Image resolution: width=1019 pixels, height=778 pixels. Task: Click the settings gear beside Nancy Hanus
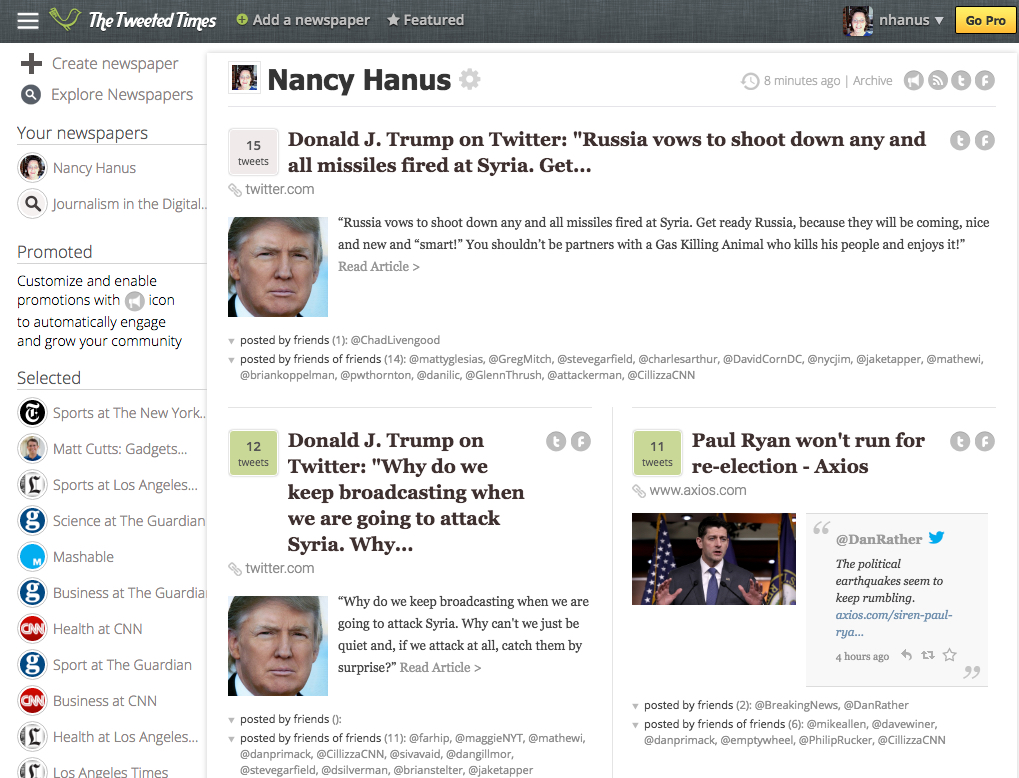(469, 80)
